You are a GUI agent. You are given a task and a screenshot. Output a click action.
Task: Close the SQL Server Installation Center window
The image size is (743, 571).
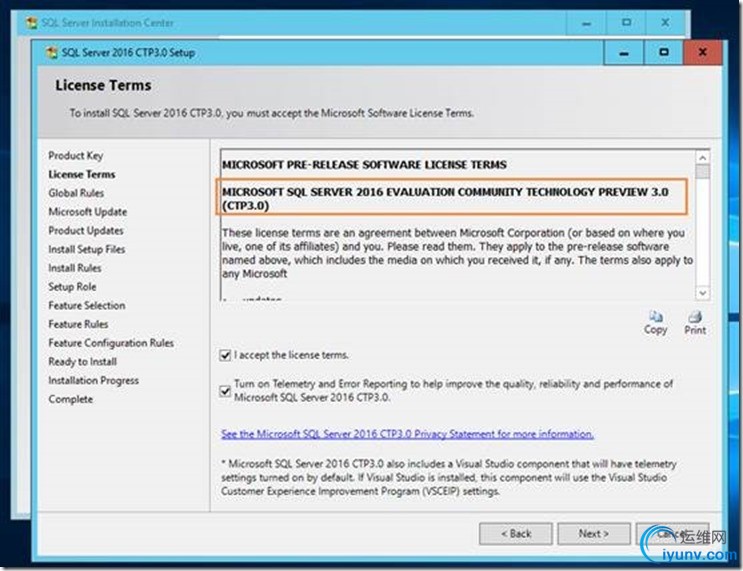665,23
